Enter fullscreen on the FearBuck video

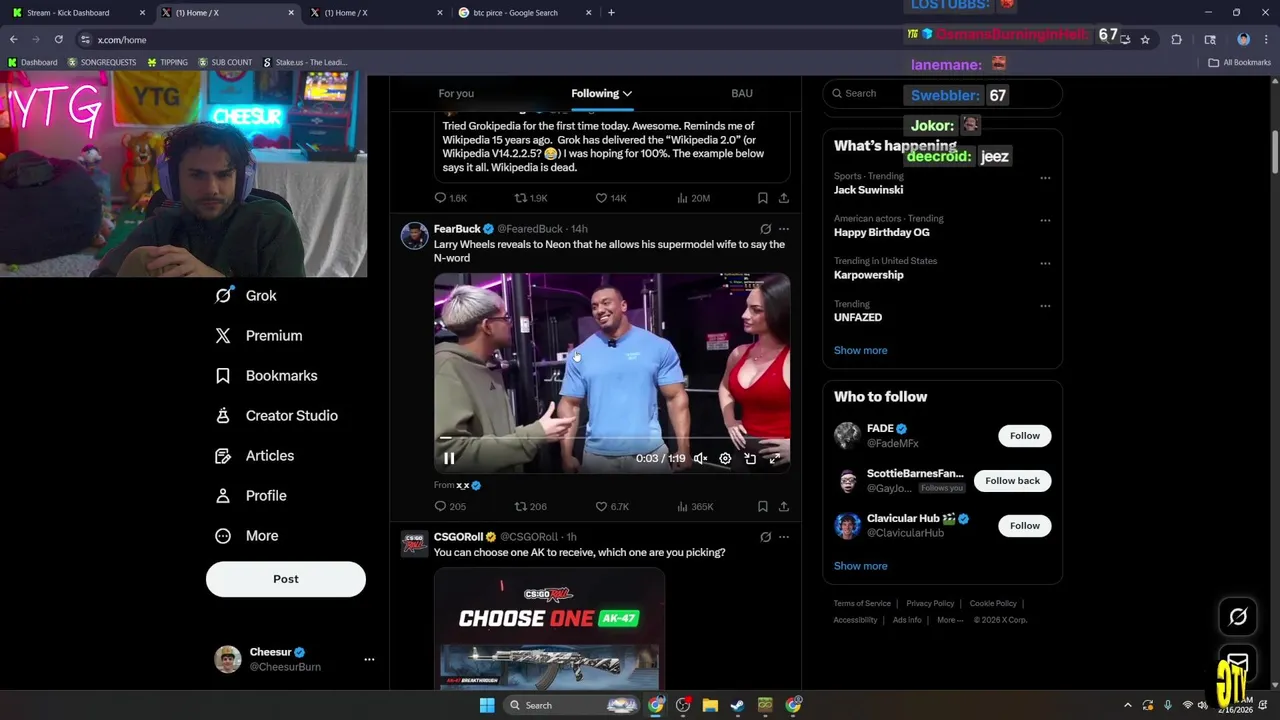pyautogui.click(x=775, y=458)
